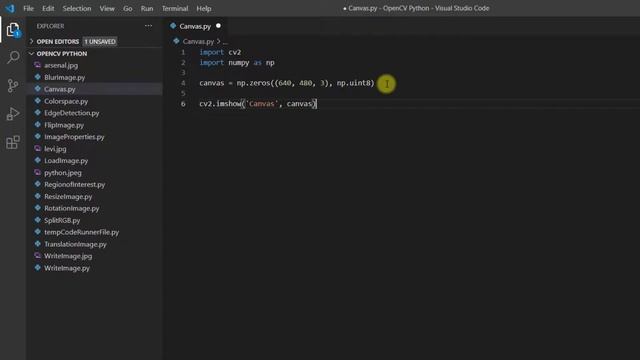Viewport: 640px width, 360px height.
Task: Click the breadcrumb ellipsis after Canvas.py
Action: pos(225,42)
